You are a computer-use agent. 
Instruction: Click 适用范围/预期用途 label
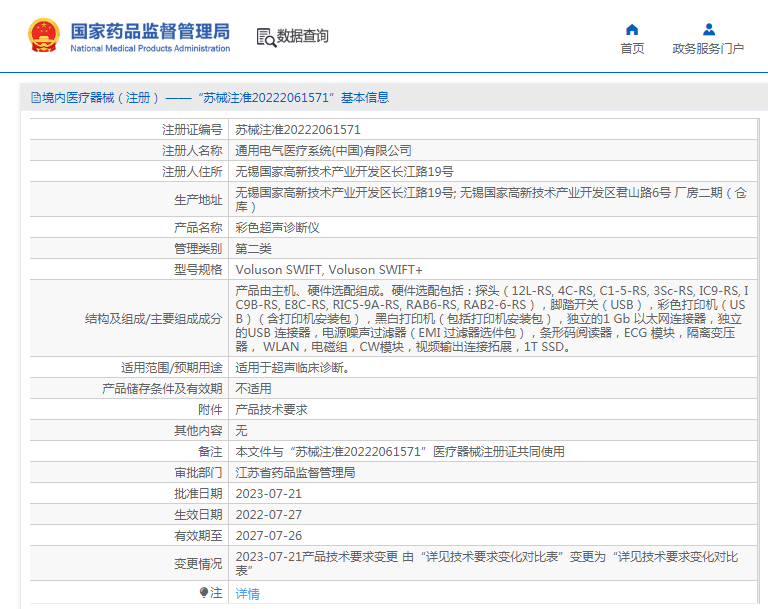click(x=171, y=368)
